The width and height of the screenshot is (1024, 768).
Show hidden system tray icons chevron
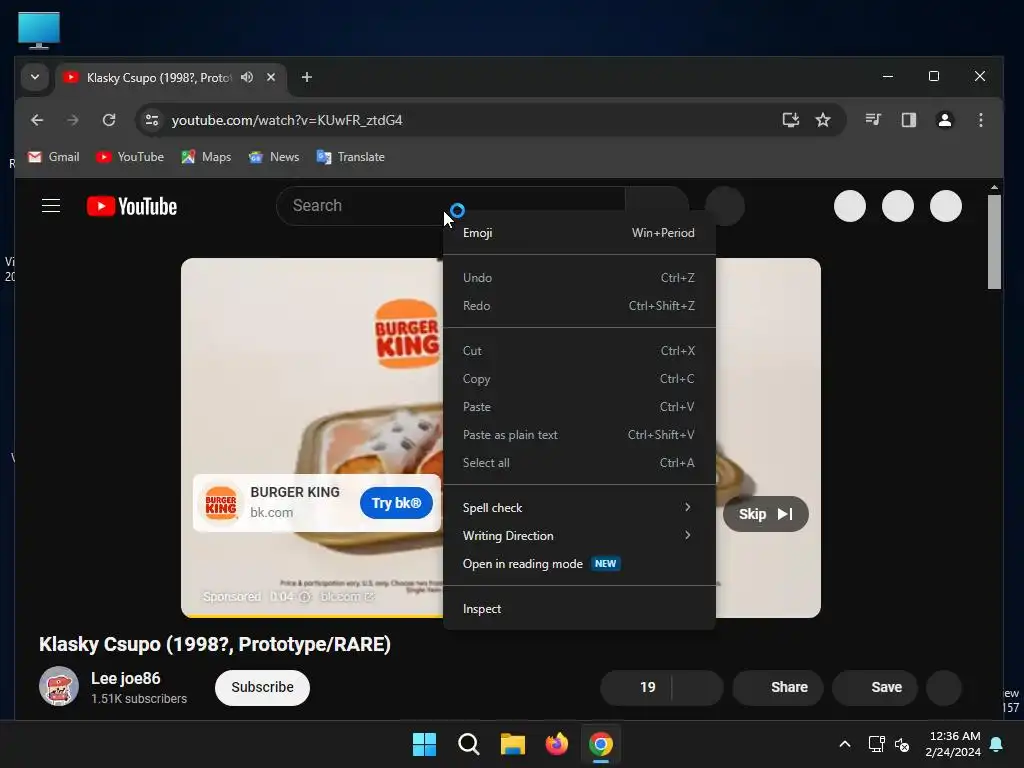pos(844,744)
